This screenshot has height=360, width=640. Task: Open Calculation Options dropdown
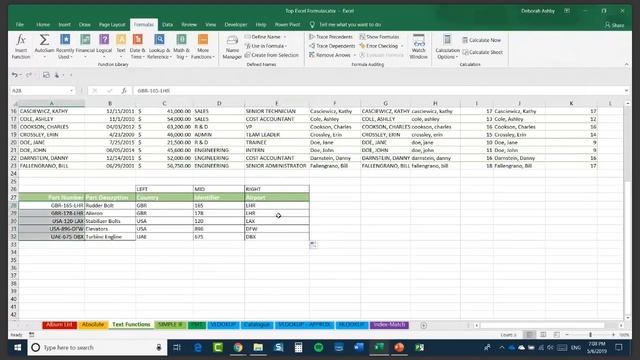click(447, 46)
